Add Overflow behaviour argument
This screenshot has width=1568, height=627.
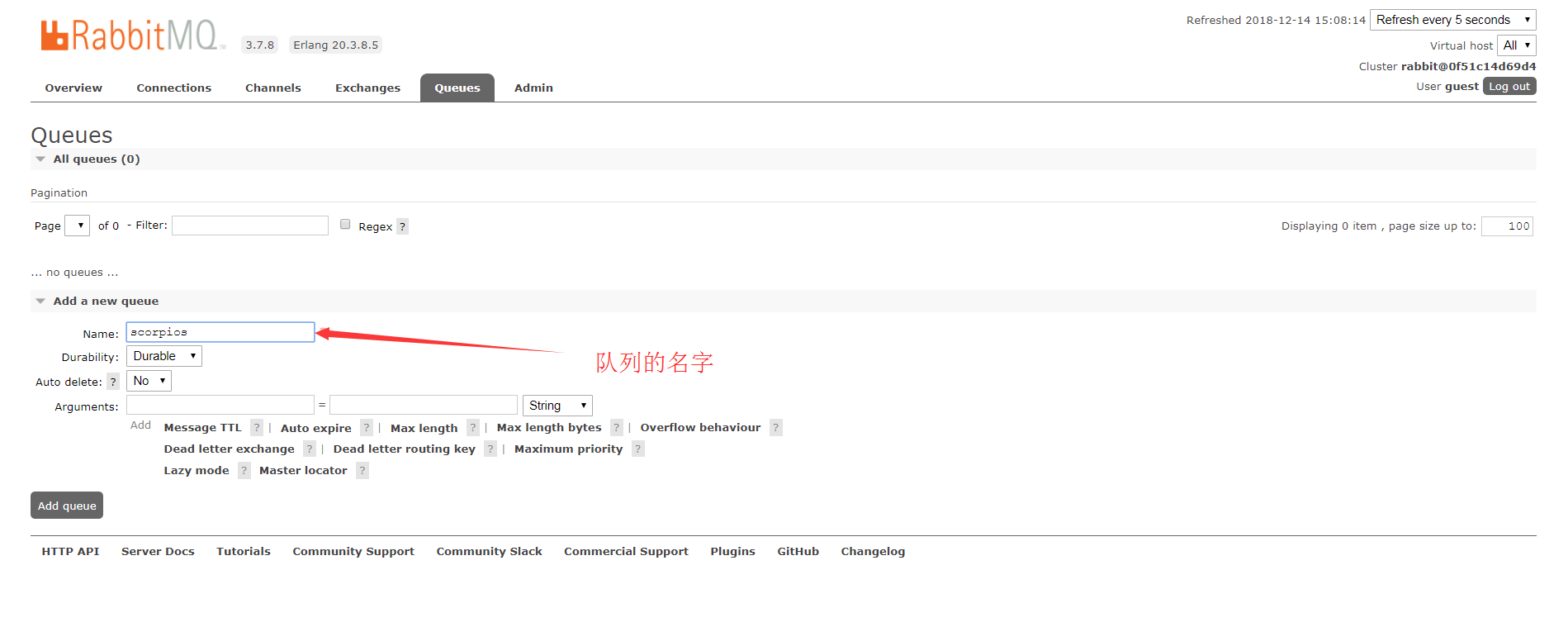[x=700, y=427]
